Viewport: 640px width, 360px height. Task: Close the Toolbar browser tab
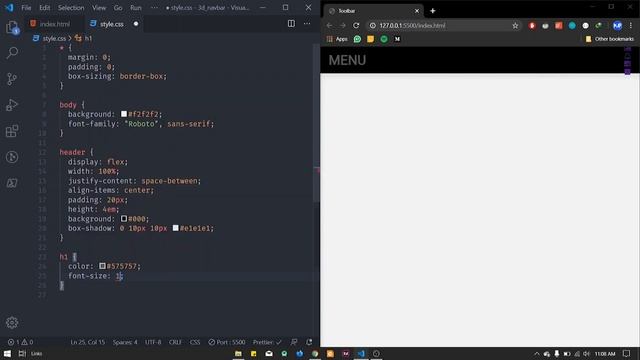[417, 11]
